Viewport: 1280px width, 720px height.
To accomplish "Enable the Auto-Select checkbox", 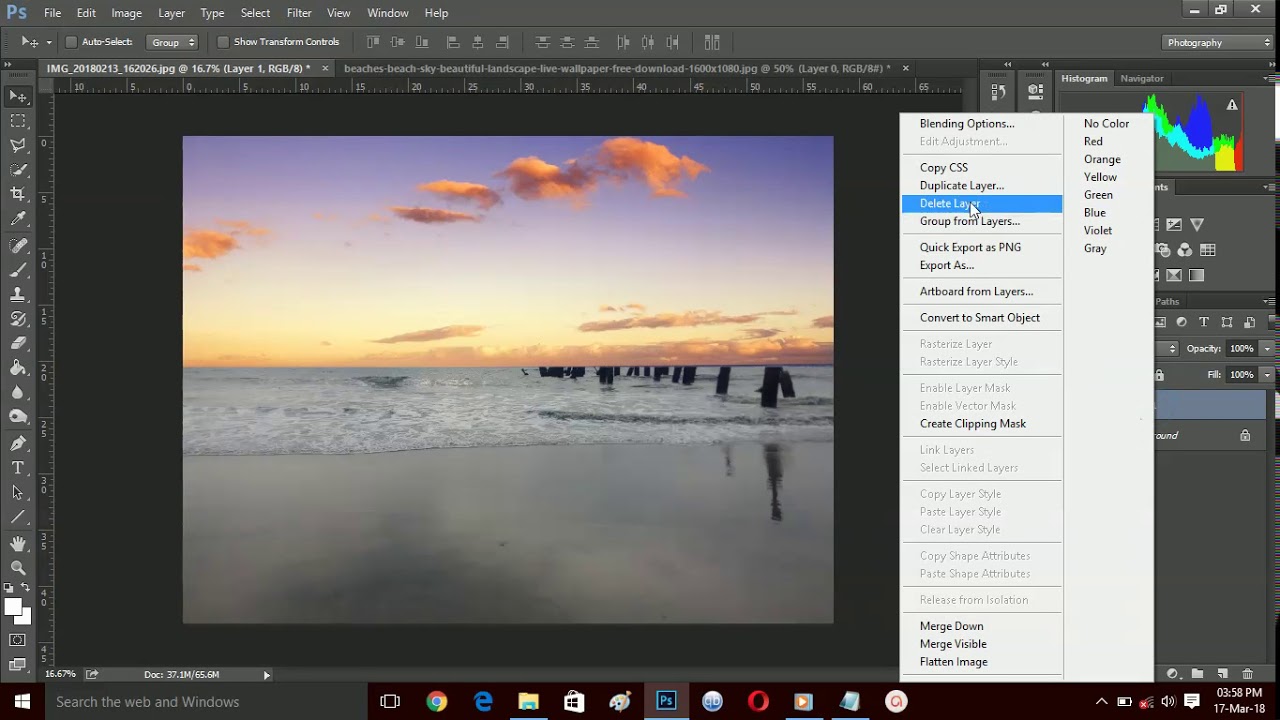I will [71, 42].
